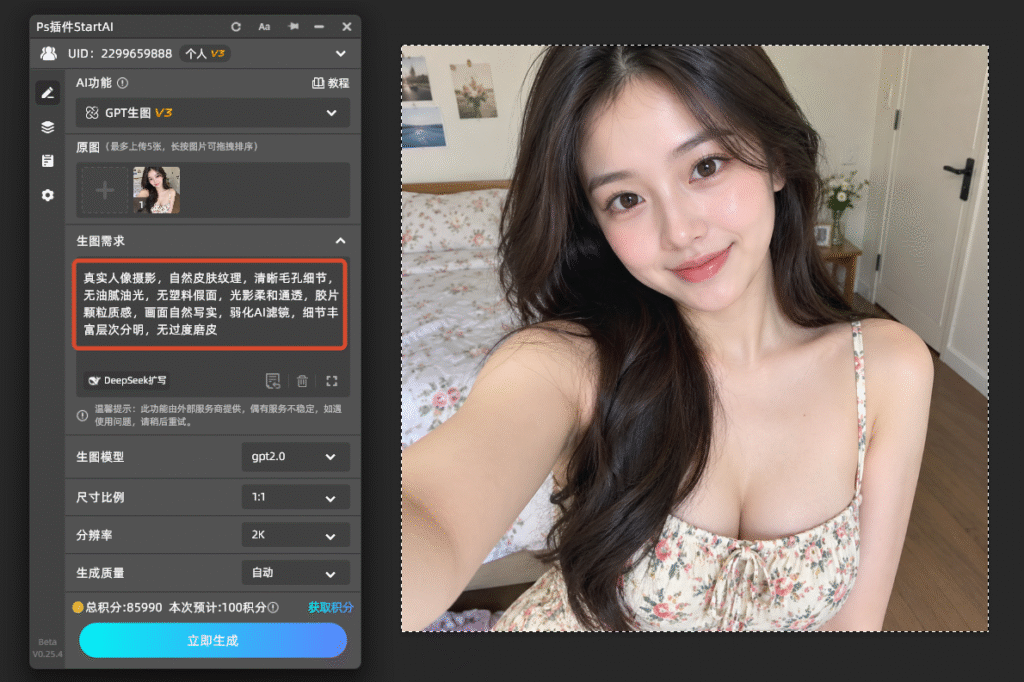Viewport: 1024px width, 682px height.
Task: Click the info icon next to AI功能
Action: tap(123, 83)
